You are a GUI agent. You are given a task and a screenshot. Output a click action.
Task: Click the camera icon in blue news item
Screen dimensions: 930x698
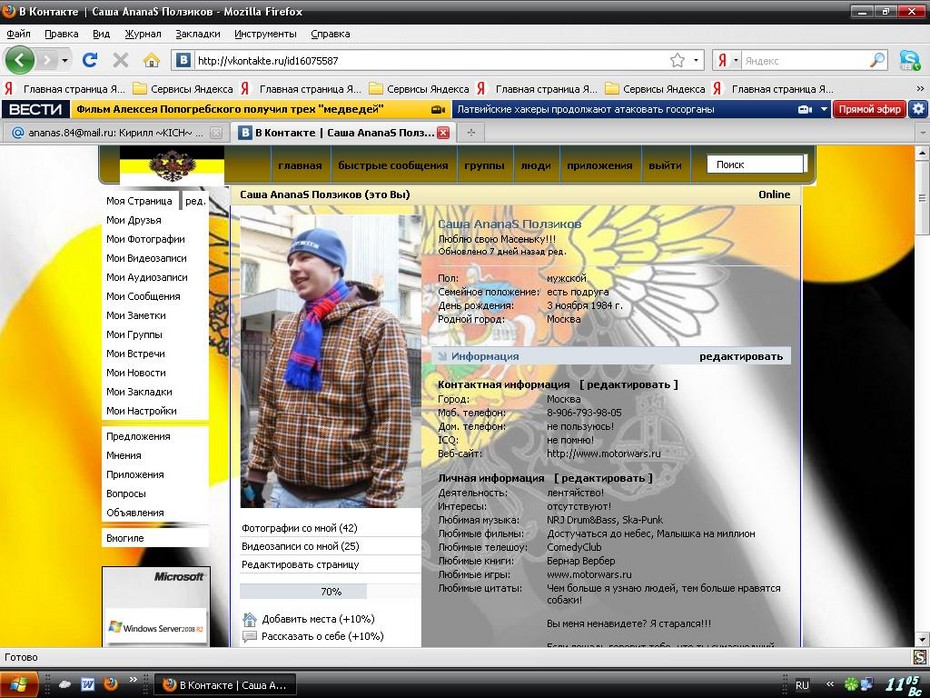point(805,110)
